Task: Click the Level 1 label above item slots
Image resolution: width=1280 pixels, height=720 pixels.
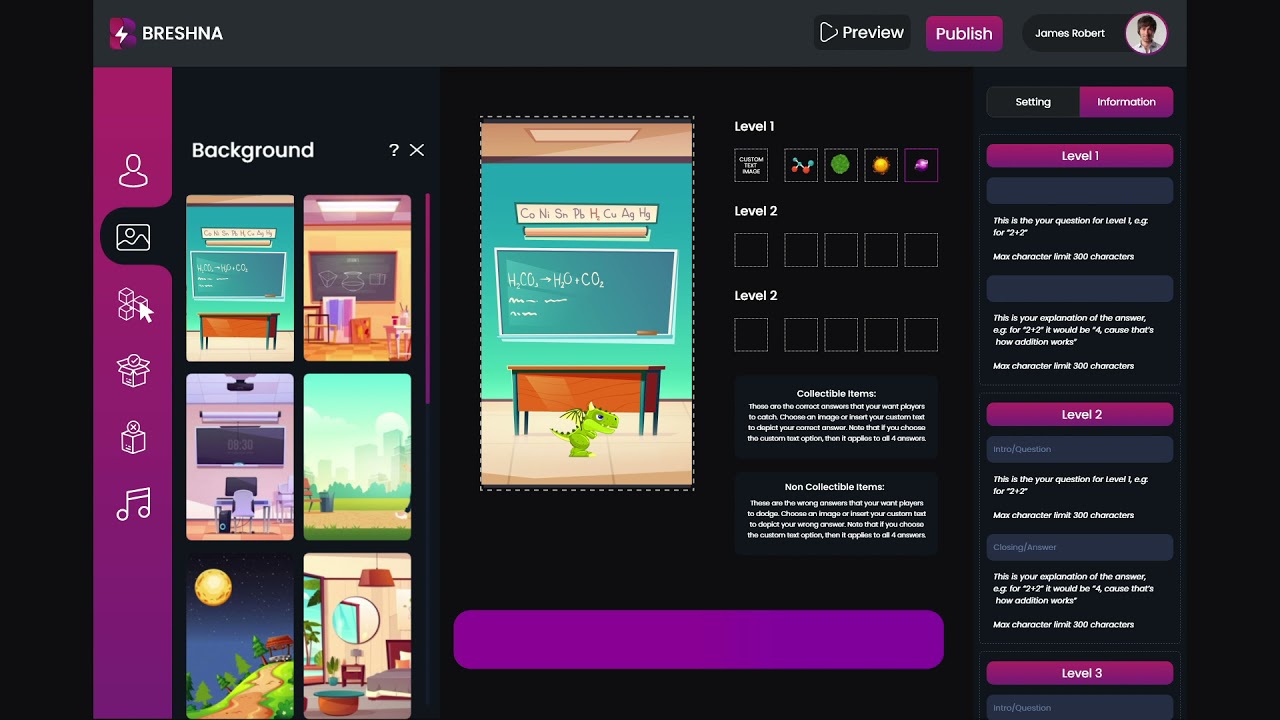Action: pos(754,126)
